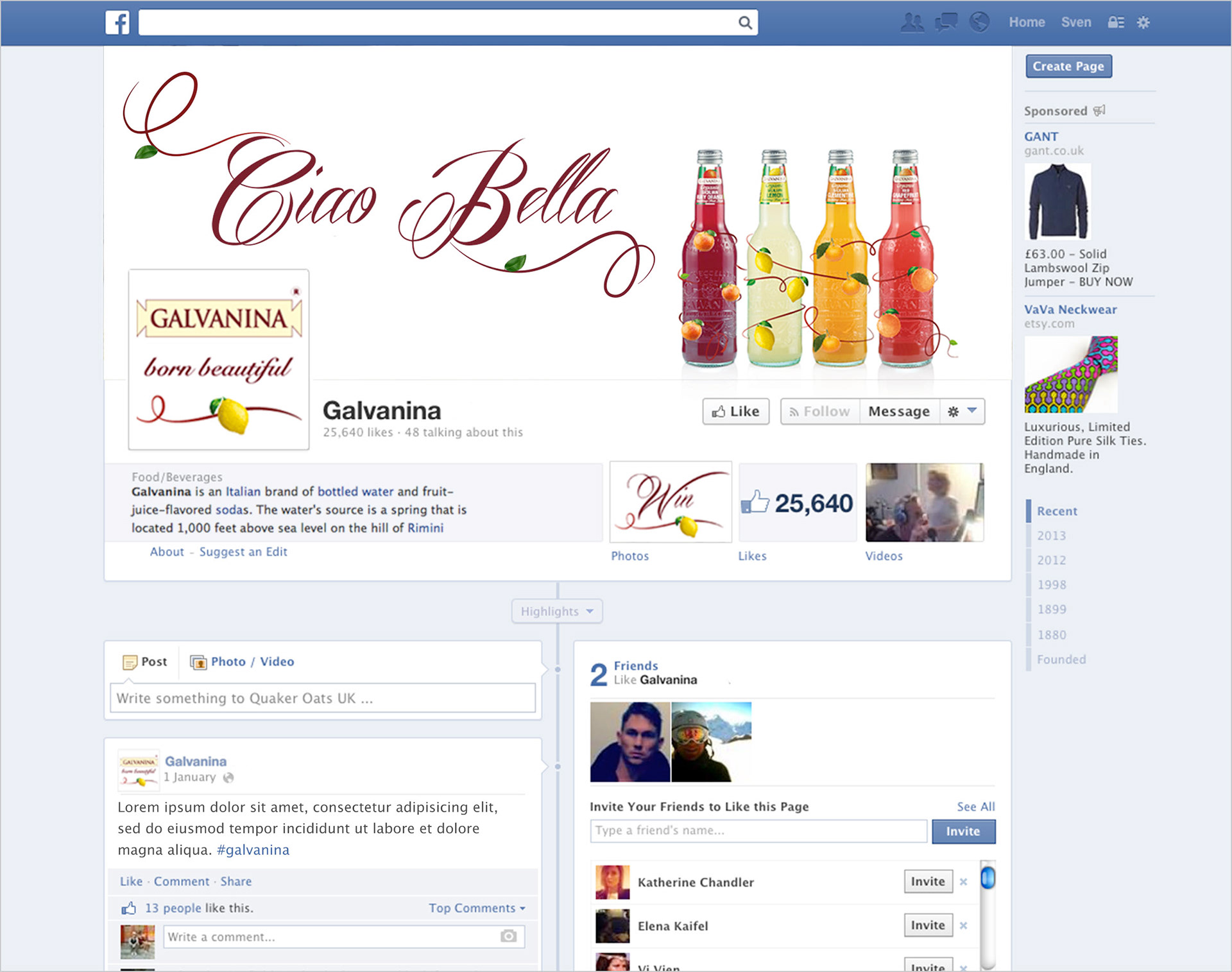Toggle Follow for Galvanina page

click(x=819, y=411)
